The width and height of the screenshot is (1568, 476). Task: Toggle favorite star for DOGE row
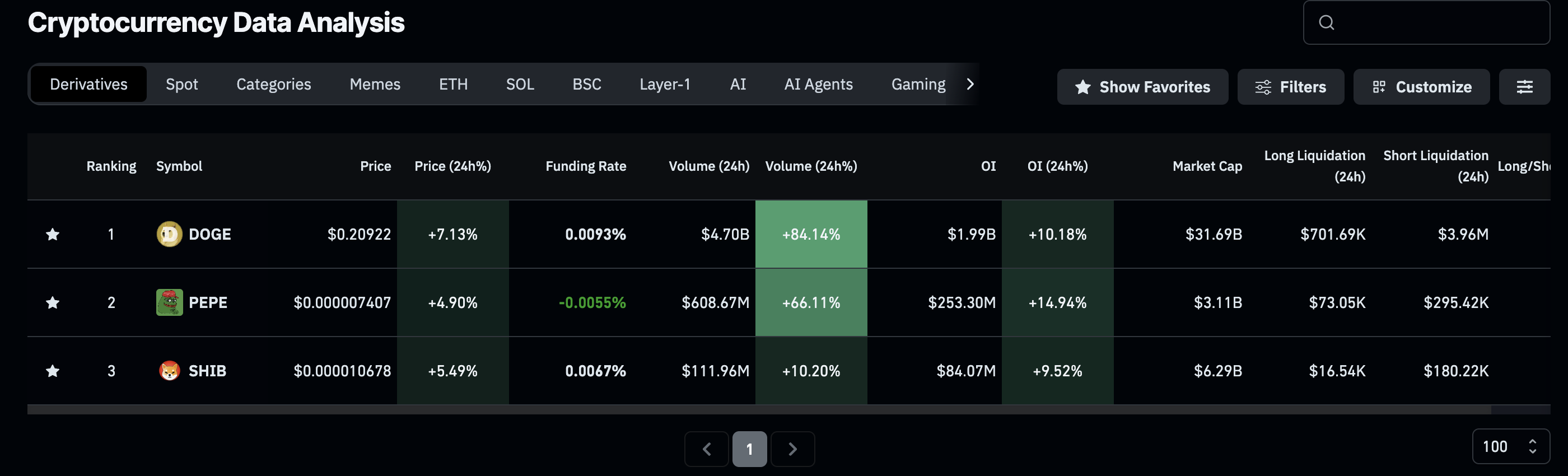coord(53,234)
